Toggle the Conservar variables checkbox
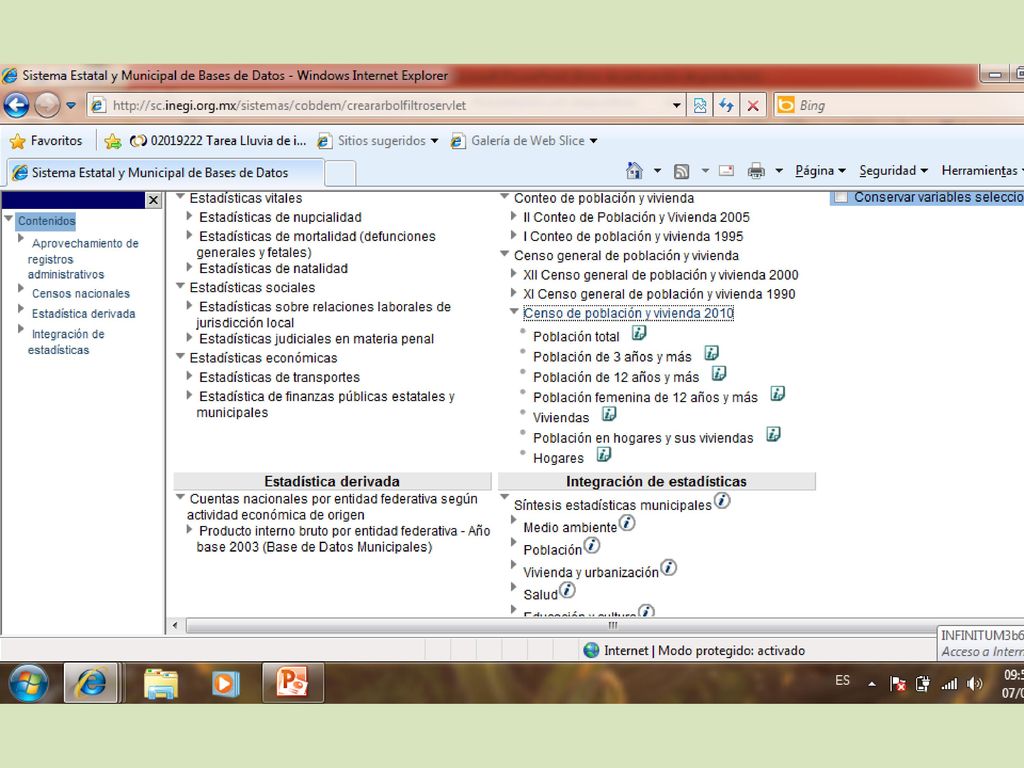Screen dimensions: 1024x768 point(841,197)
